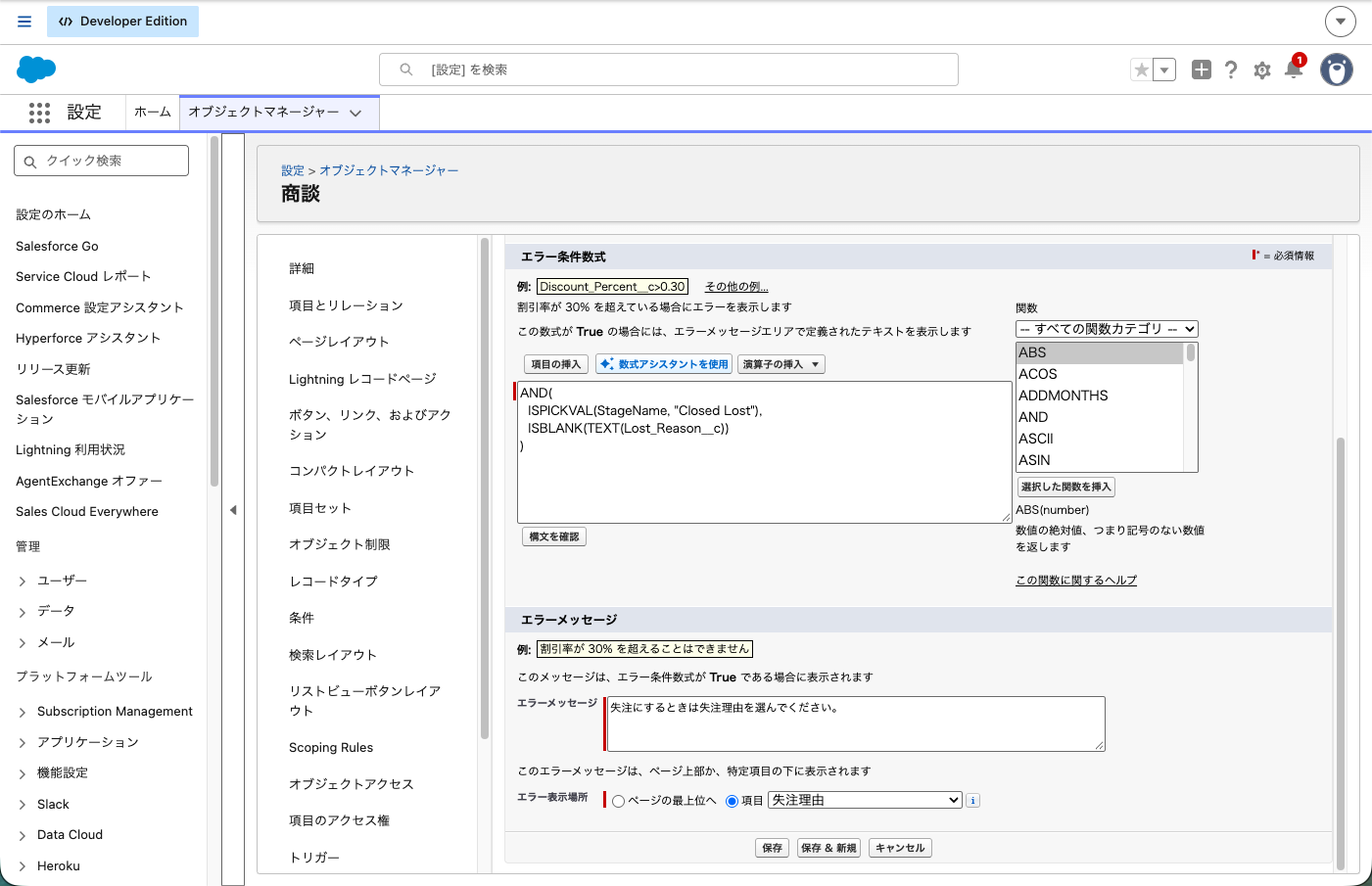The width and height of the screenshot is (1372, 886).
Task: Expand the ユーザー tree item
Action: (23, 582)
